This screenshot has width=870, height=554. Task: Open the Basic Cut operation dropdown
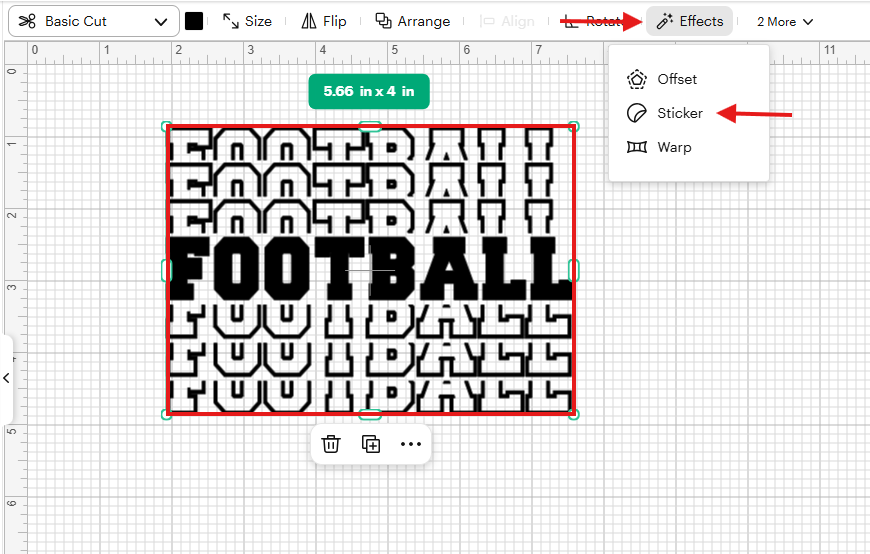93,22
